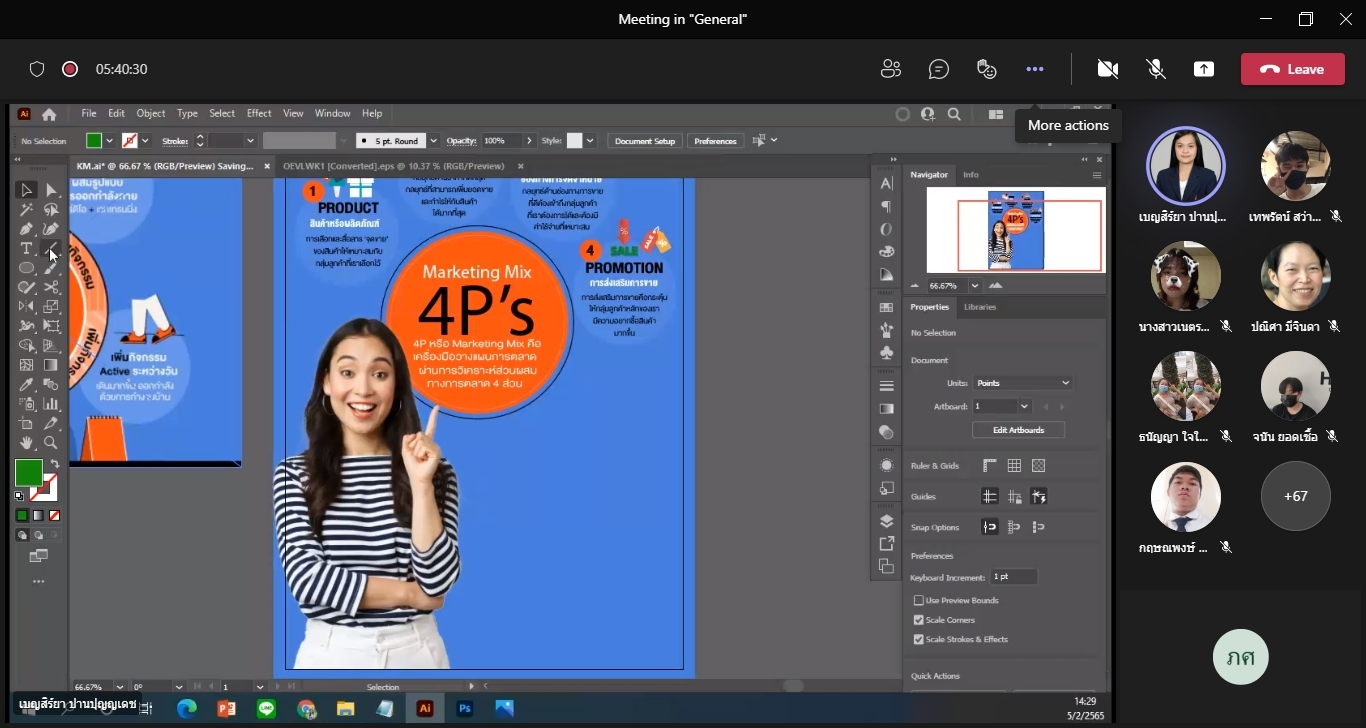Click the Document Setup button
The height and width of the screenshot is (728, 1366).
(x=645, y=141)
